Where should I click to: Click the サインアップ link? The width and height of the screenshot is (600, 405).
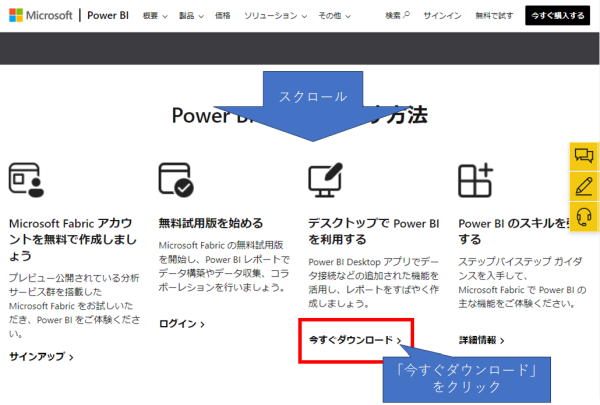click(x=41, y=357)
